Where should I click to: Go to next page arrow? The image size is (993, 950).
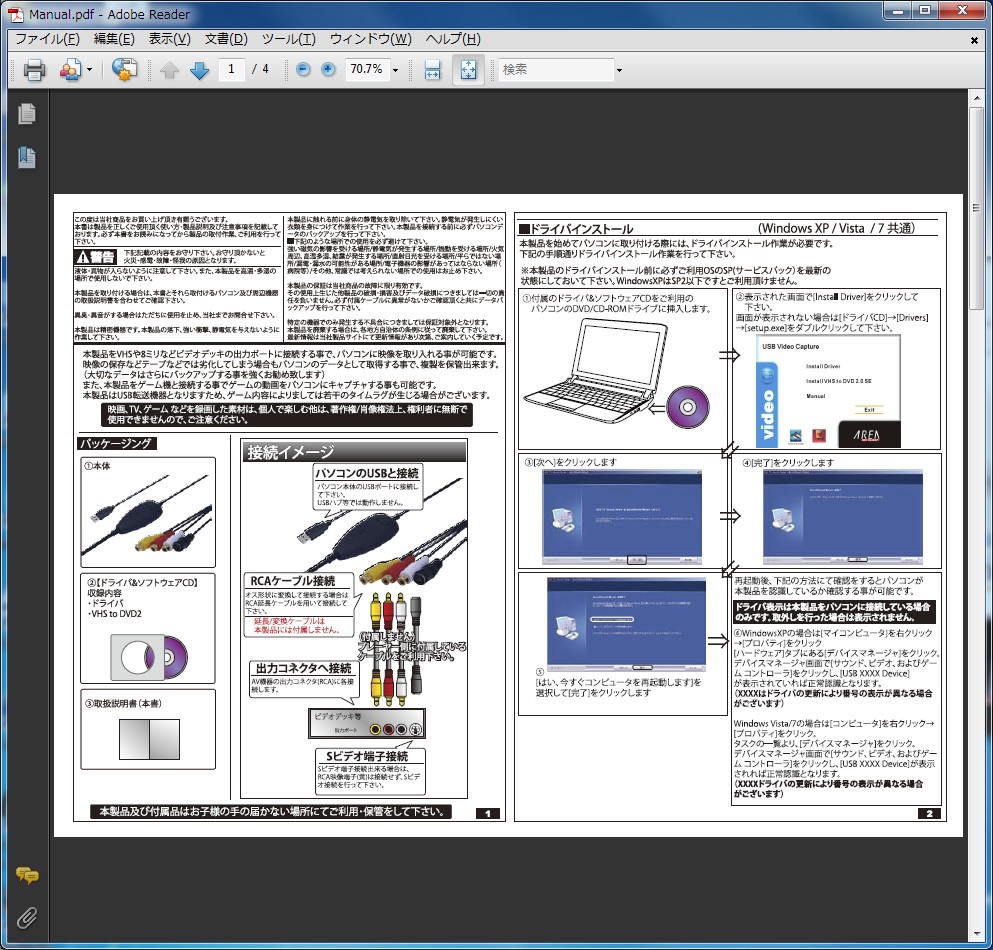[x=199, y=70]
